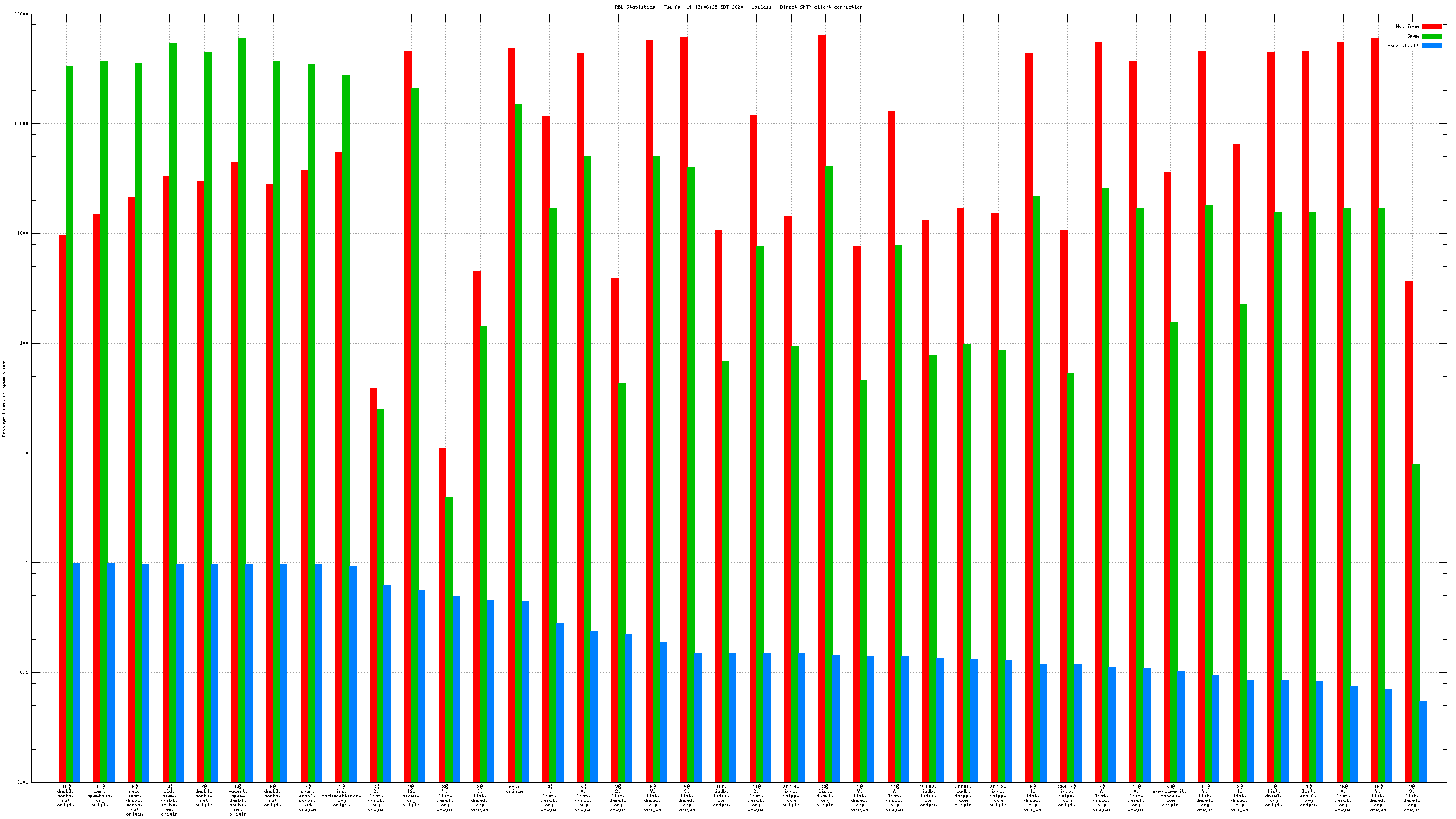Click the 0.01 tick on the y-axis
1456x819 pixels.
coord(22,782)
